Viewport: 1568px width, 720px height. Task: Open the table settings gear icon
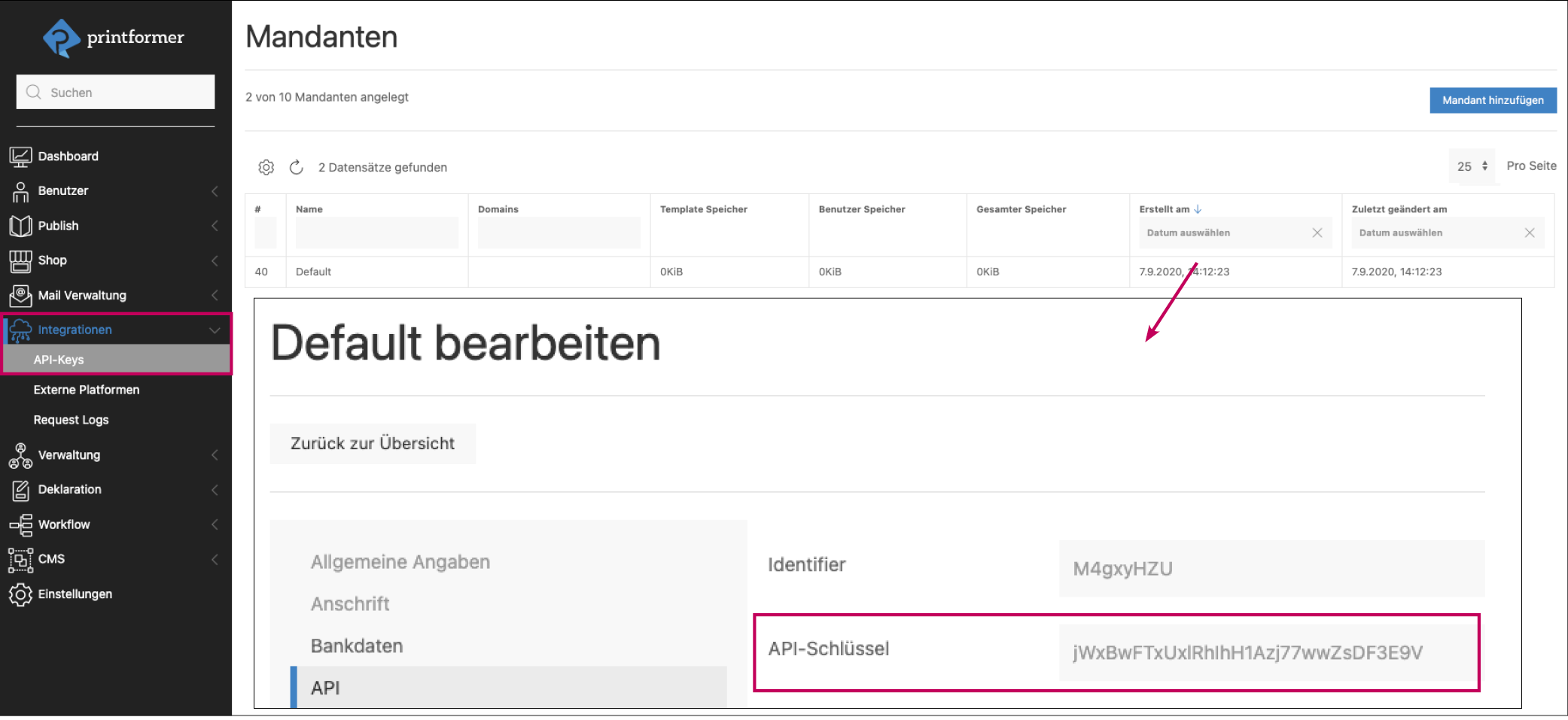[266, 167]
